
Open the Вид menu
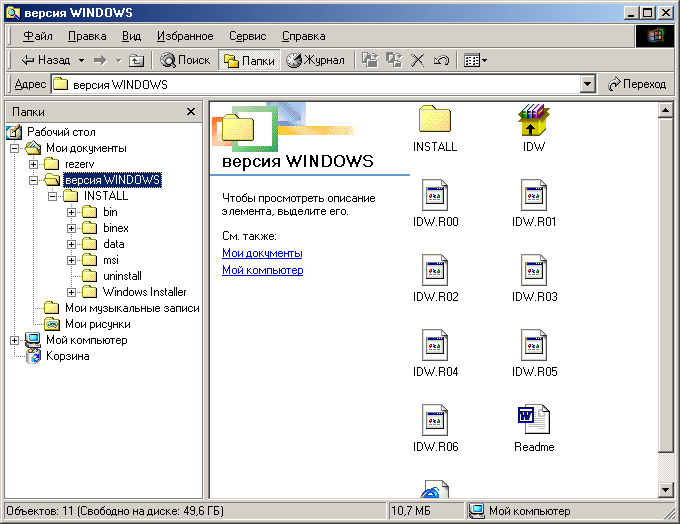point(131,36)
